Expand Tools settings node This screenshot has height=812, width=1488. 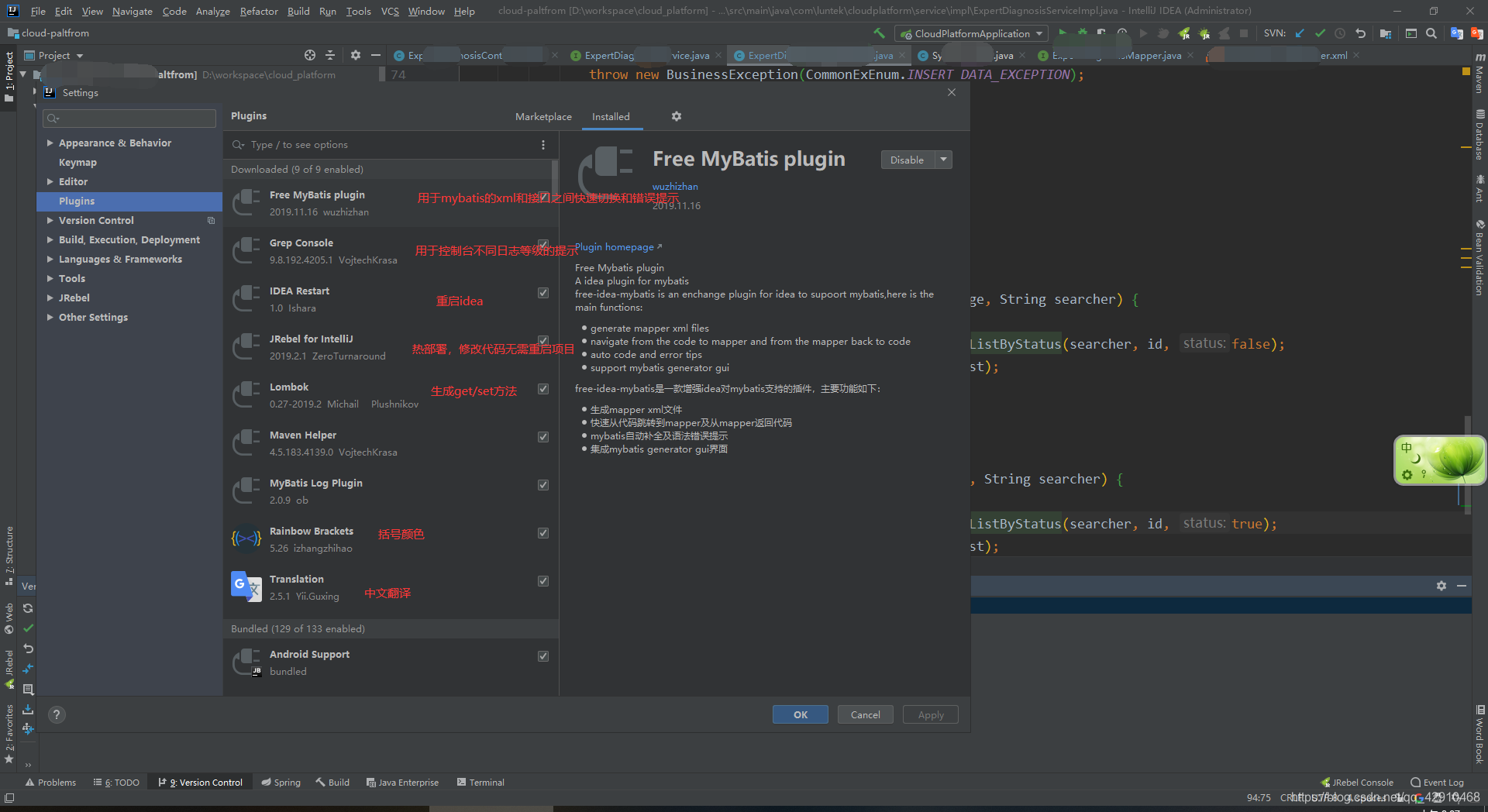coord(50,279)
